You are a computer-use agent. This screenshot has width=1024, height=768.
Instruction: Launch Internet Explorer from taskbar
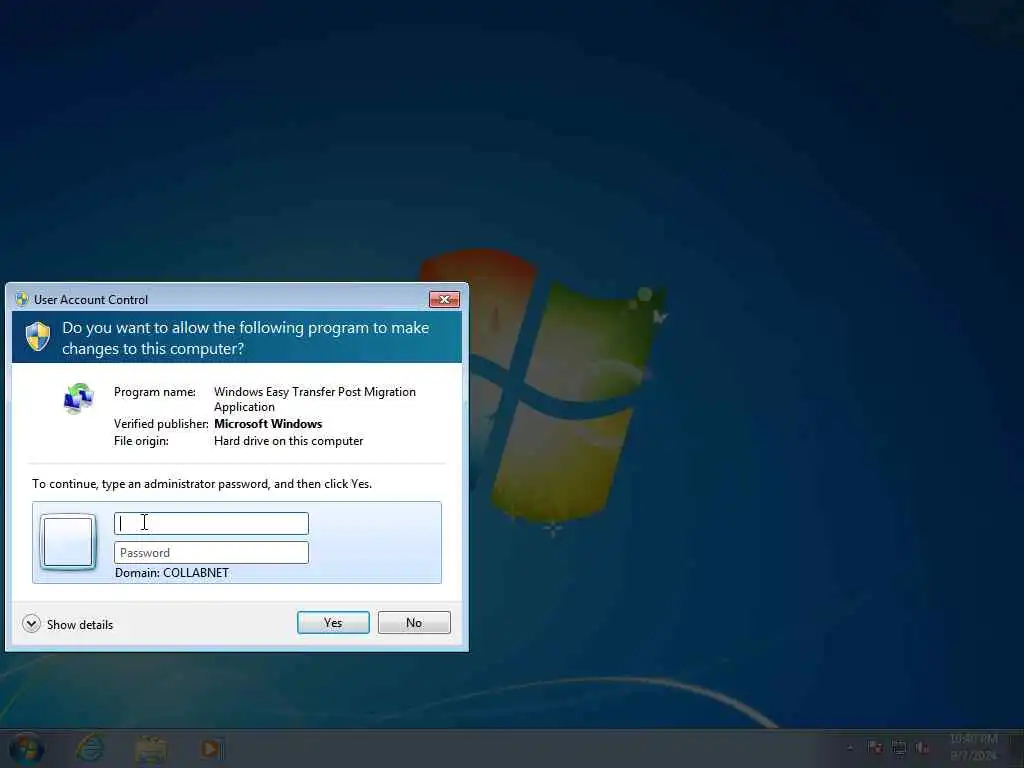pos(89,749)
